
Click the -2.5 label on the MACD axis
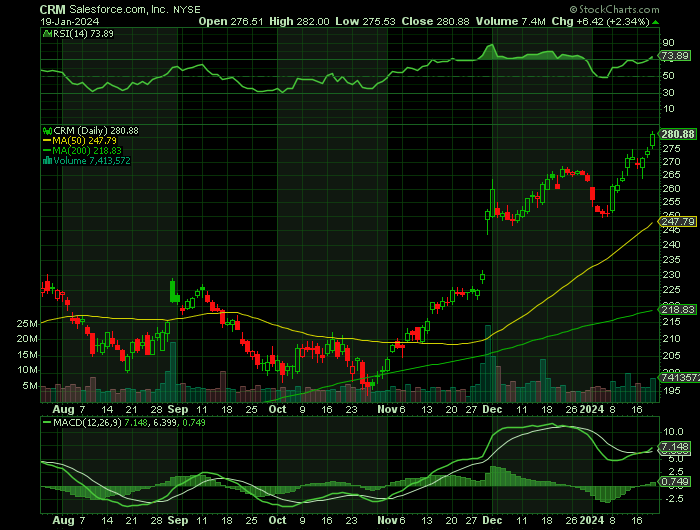point(673,499)
